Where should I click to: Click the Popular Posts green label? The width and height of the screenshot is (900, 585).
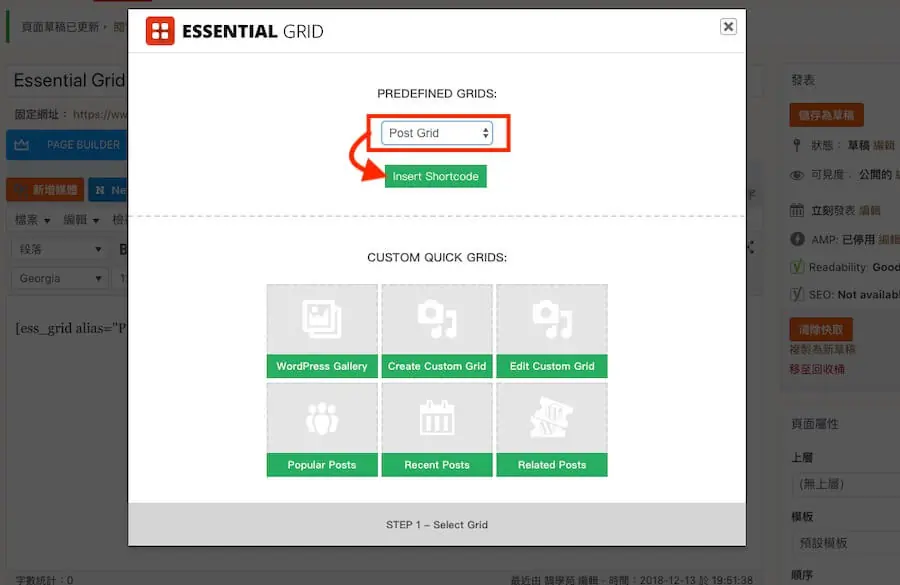pos(322,465)
